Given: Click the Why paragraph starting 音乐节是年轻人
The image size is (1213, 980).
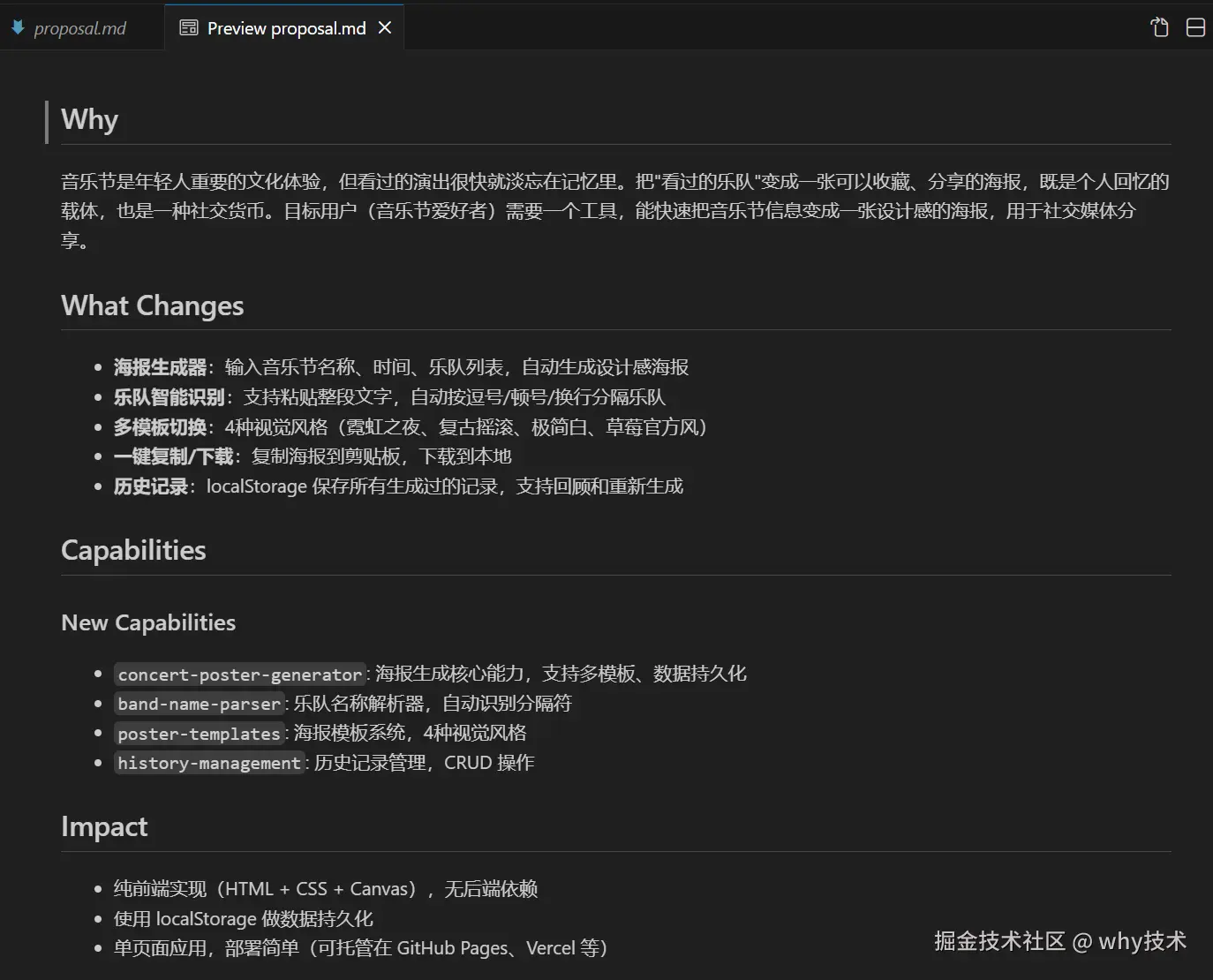Looking at the screenshot, I should 615,211.
